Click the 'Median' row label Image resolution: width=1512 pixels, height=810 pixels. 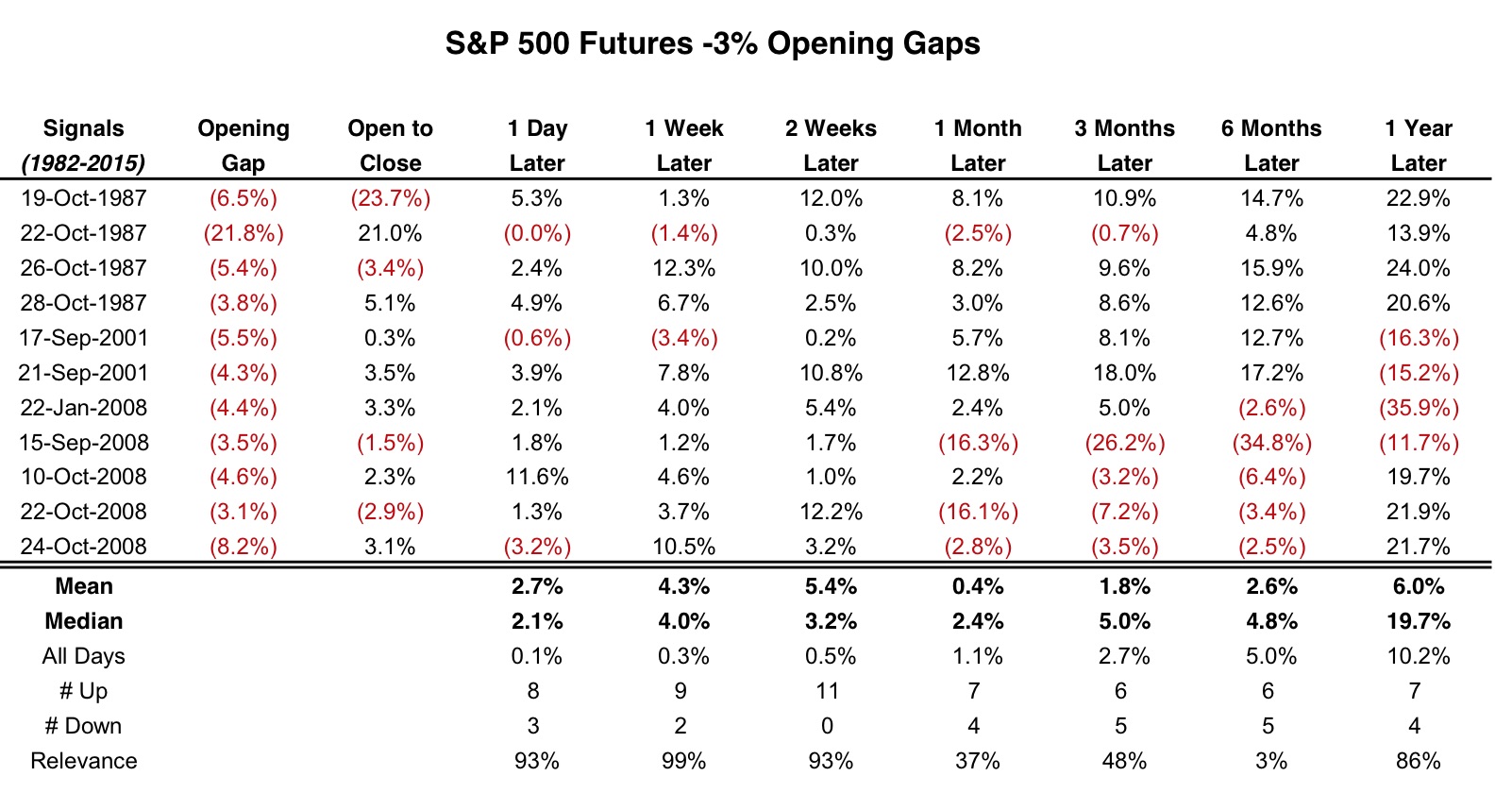tap(83, 621)
